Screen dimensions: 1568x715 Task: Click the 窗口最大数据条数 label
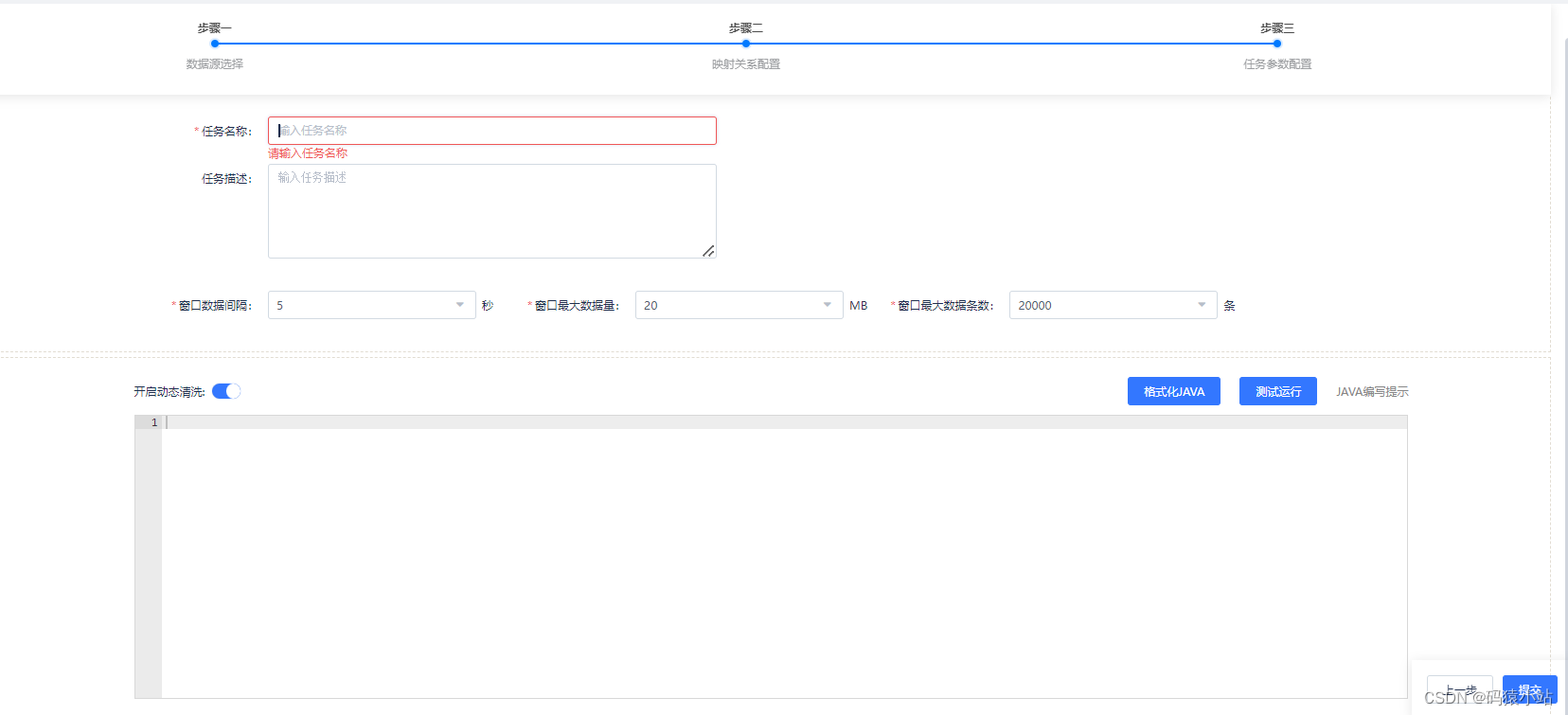pyautogui.click(x=945, y=306)
